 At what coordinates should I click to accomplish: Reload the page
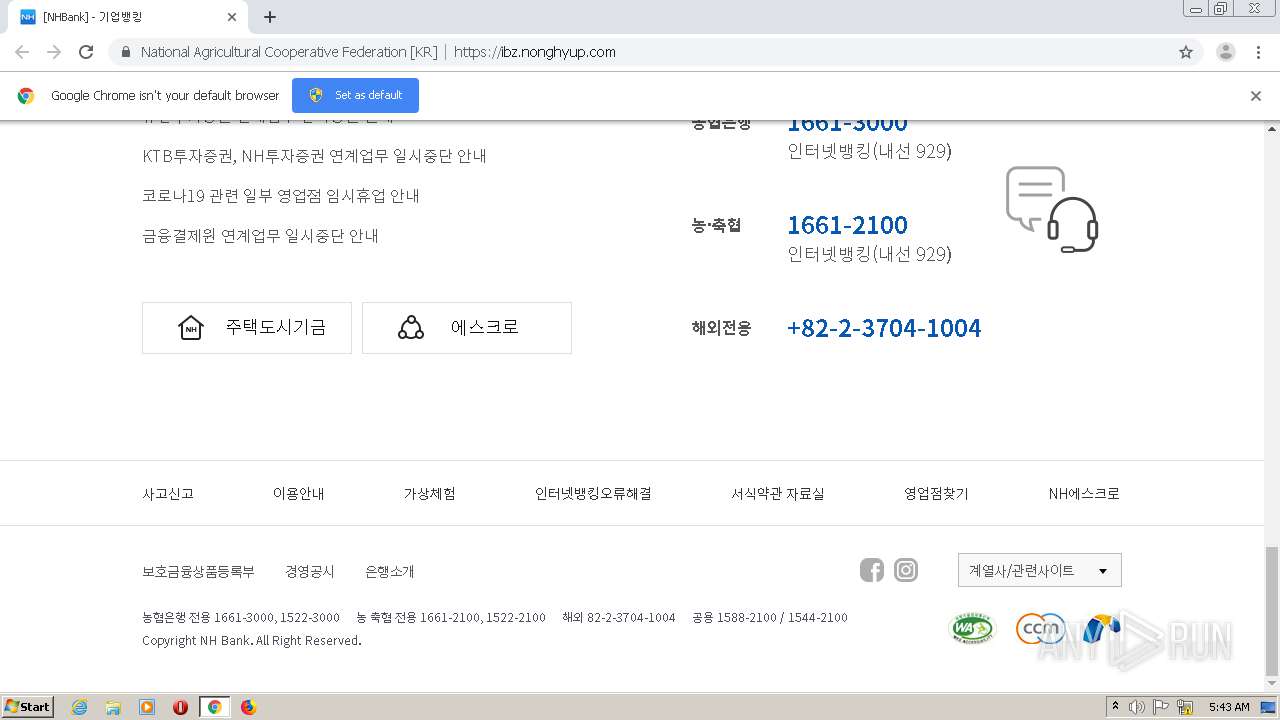(x=86, y=52)
